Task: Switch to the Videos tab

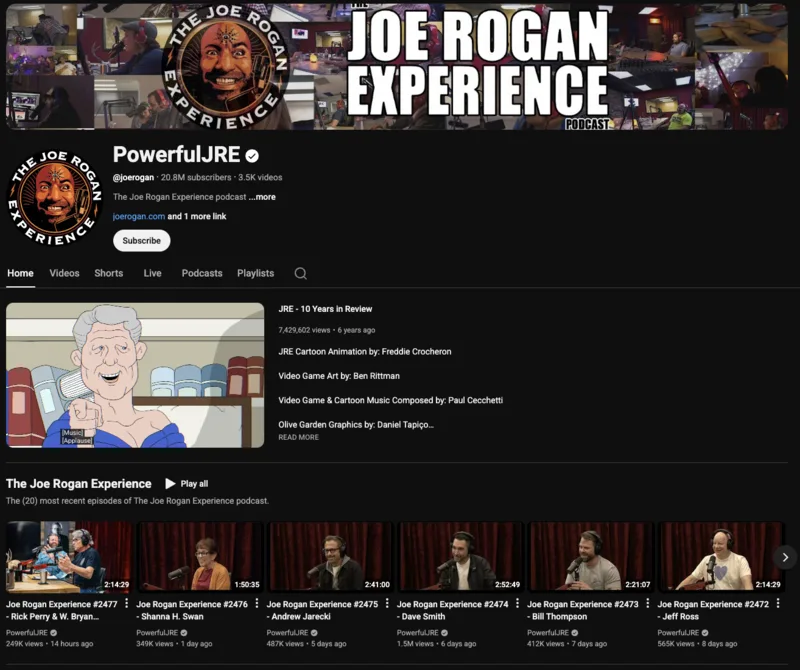Action: (64, 273)
